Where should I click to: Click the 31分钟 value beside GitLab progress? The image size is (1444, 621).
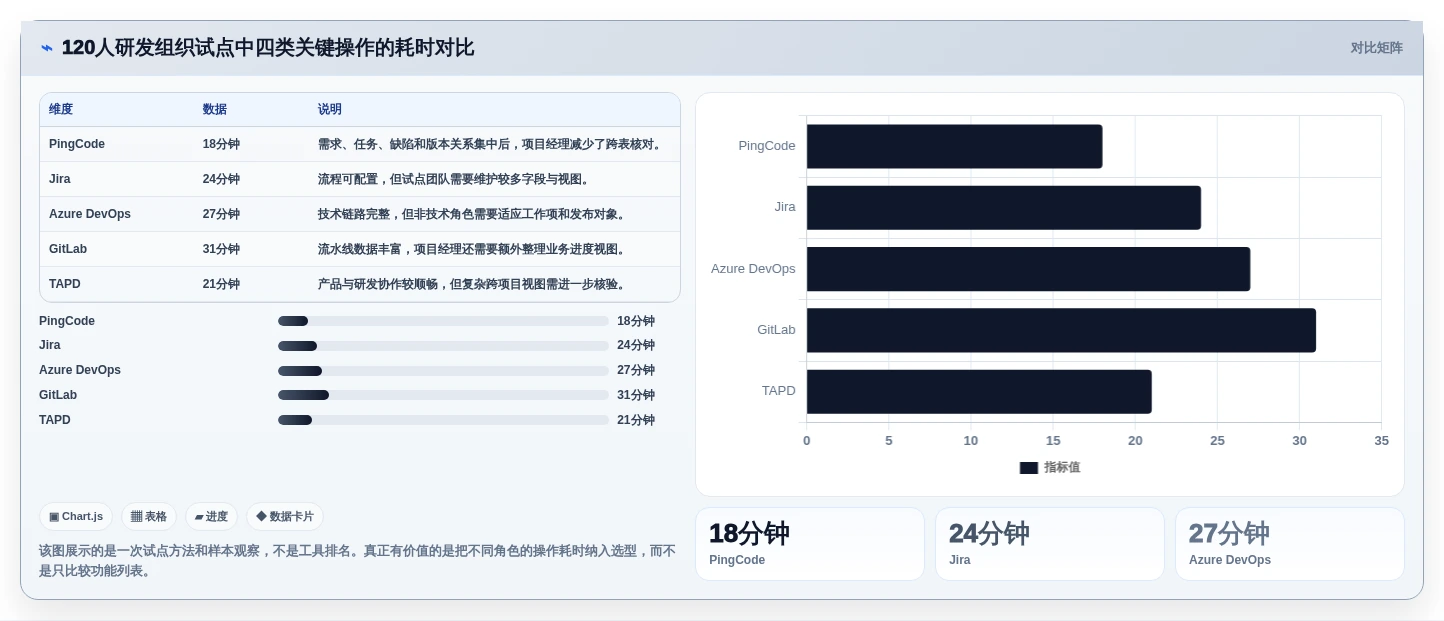636,395
